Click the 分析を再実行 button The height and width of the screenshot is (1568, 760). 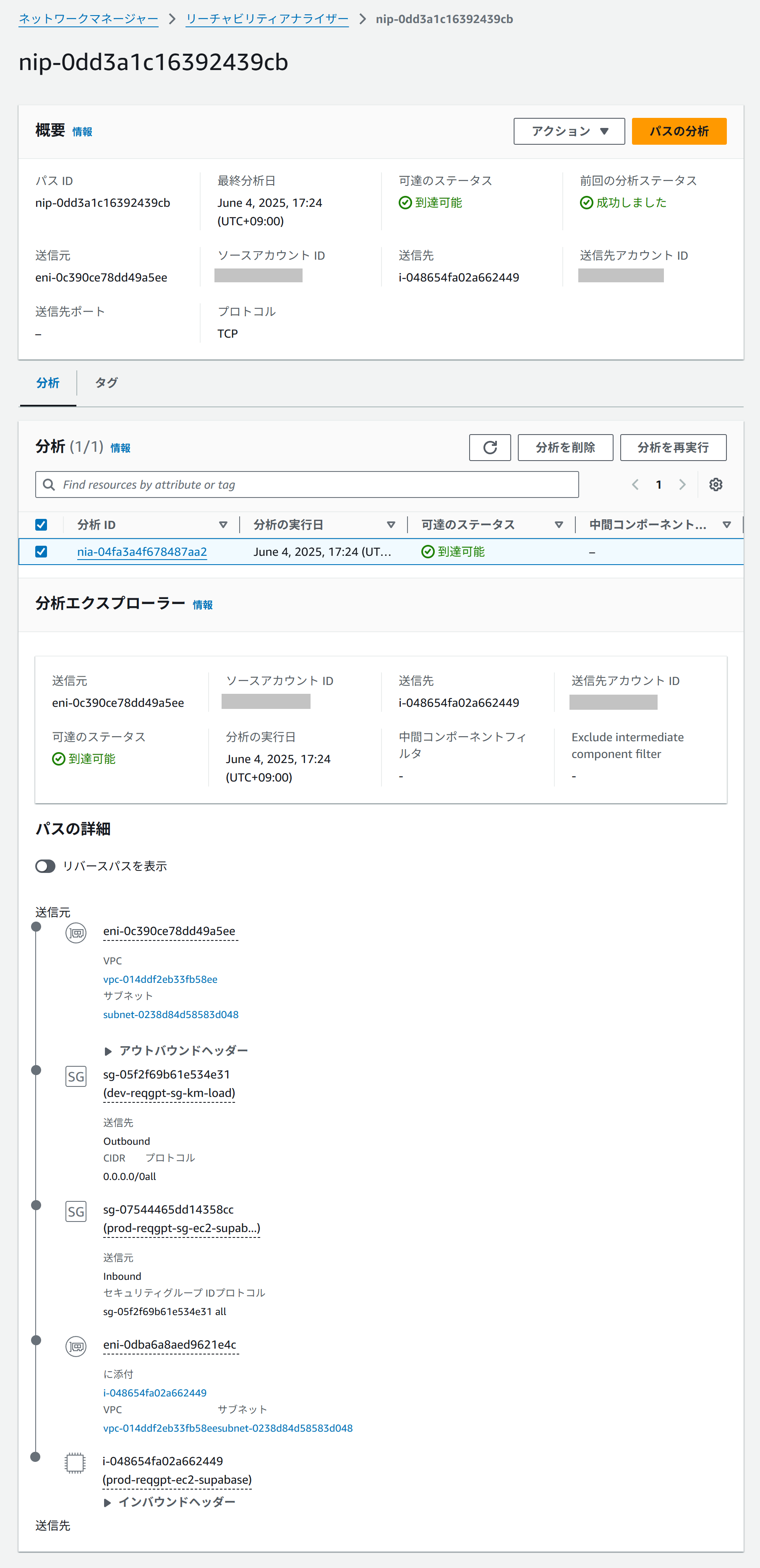pos(673,448)
